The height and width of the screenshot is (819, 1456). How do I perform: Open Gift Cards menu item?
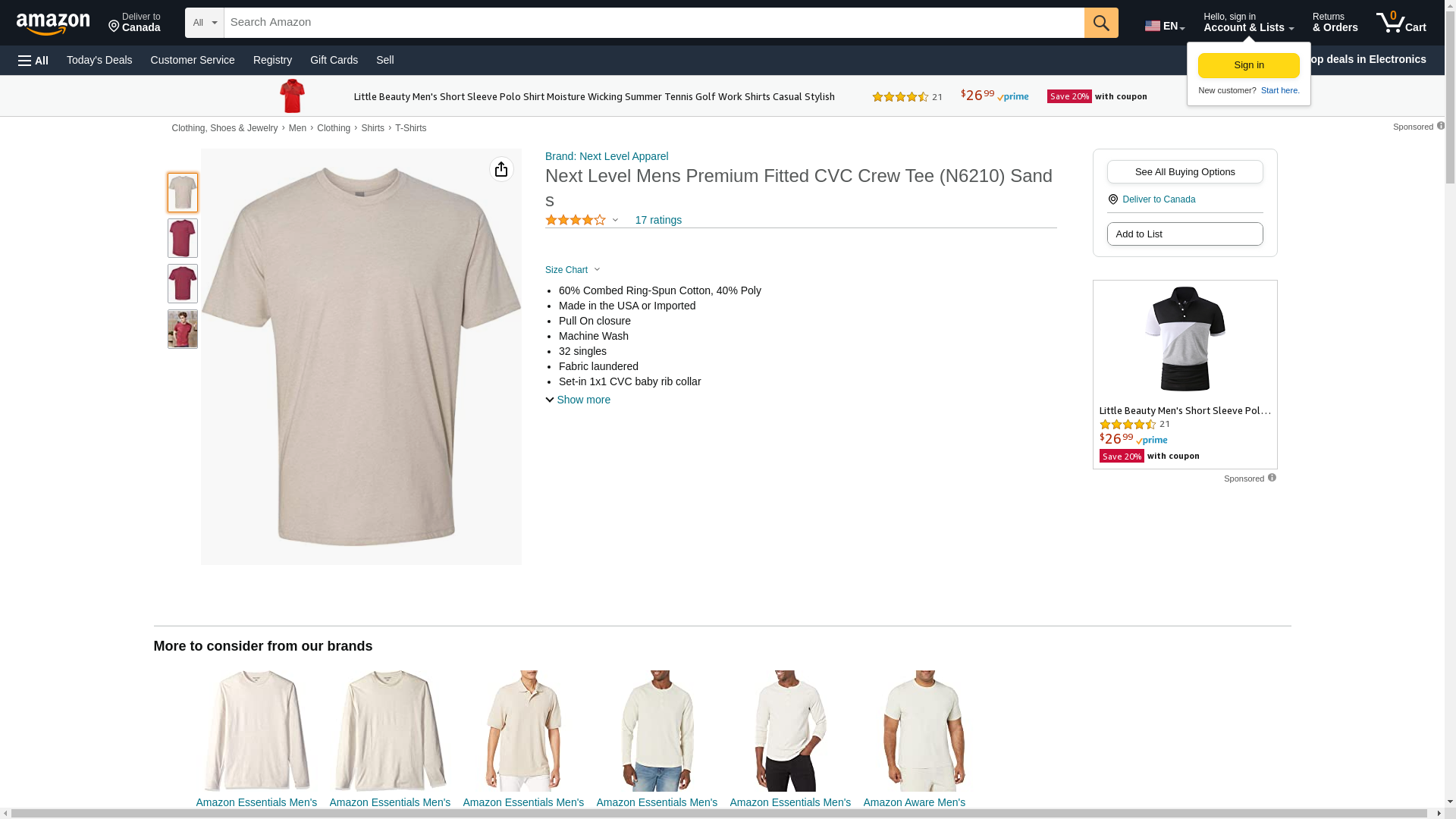tap(334, 60)
